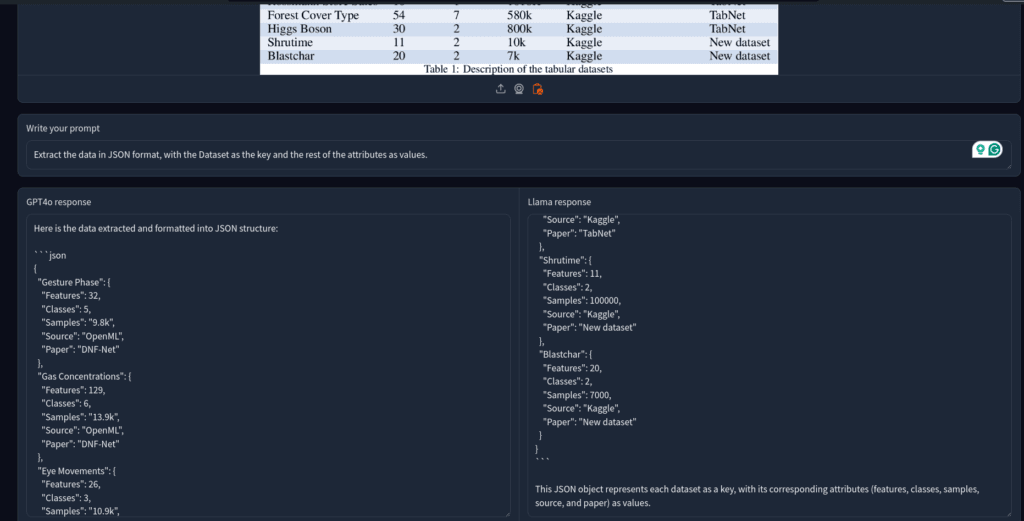Image resolution: width=1024 pixels, height=521 pixels.
Task: Click "Here is the data extracted" sentence
Action: click(155, 229)
